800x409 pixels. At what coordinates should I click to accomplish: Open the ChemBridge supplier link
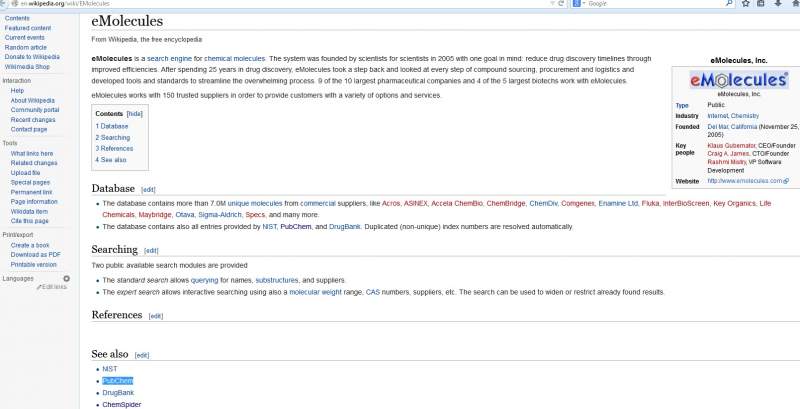coord(506,203)
